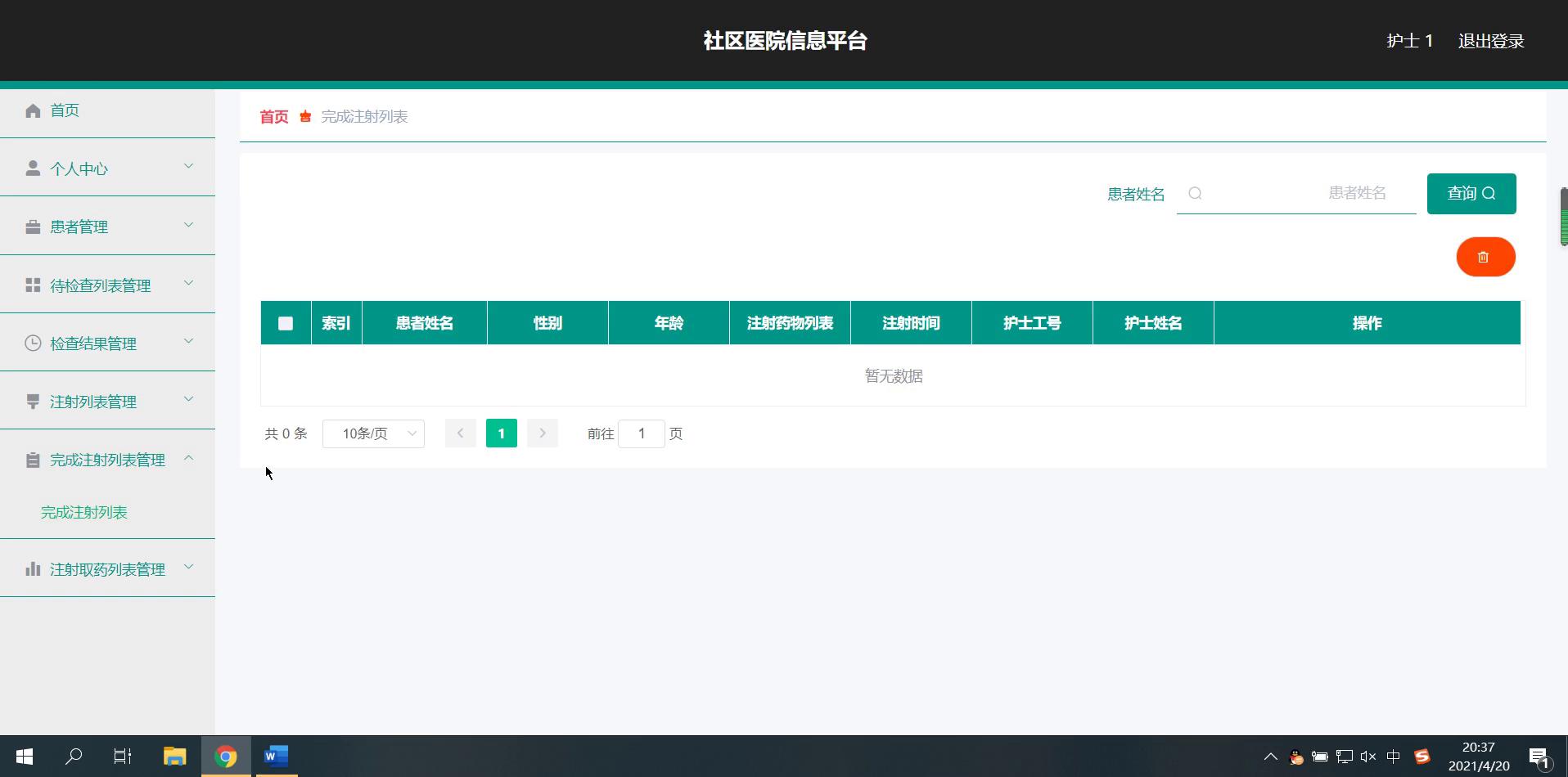Screen dimensions: 1568x777
Task: Expand the 患者管理 menu chevron
Action: pos(188,225)
